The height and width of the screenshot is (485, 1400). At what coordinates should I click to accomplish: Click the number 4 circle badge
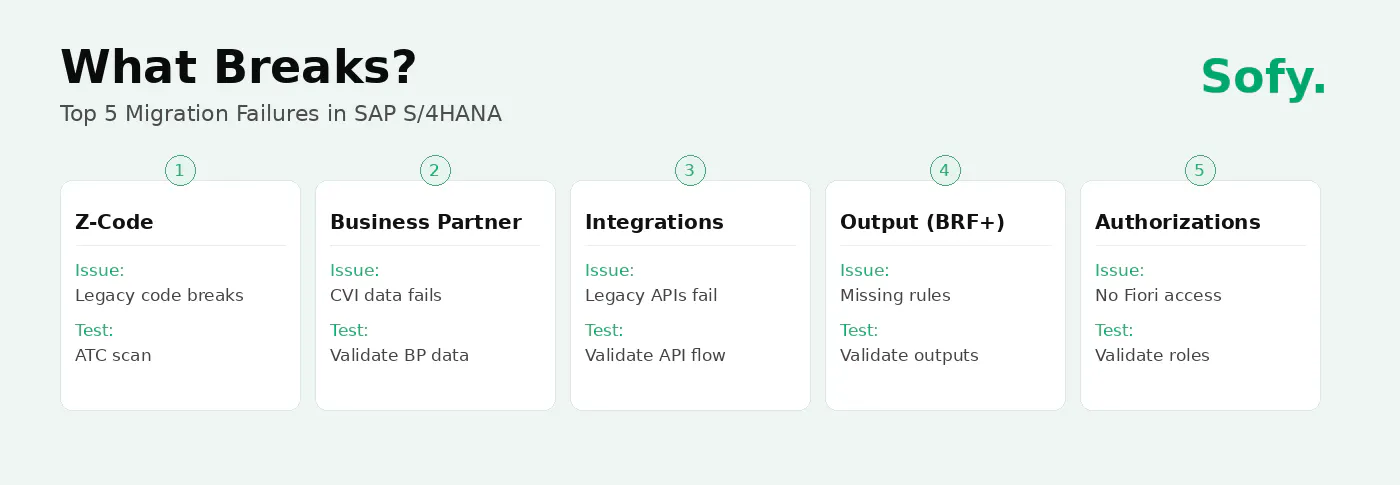pyautogui.click(x=945, y=171)
